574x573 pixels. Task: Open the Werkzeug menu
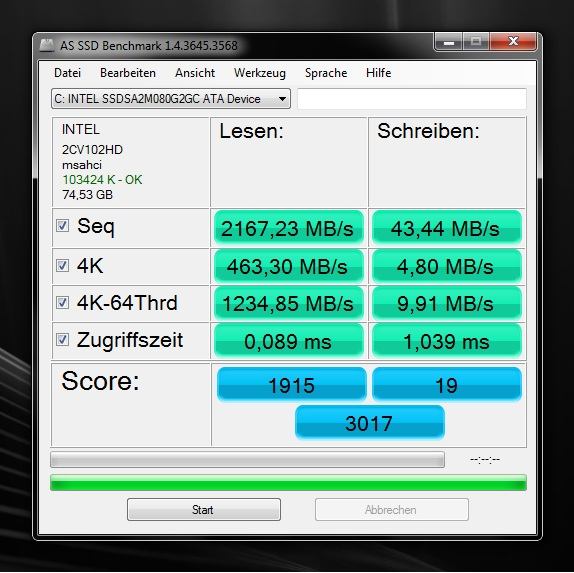pos(260,73)
